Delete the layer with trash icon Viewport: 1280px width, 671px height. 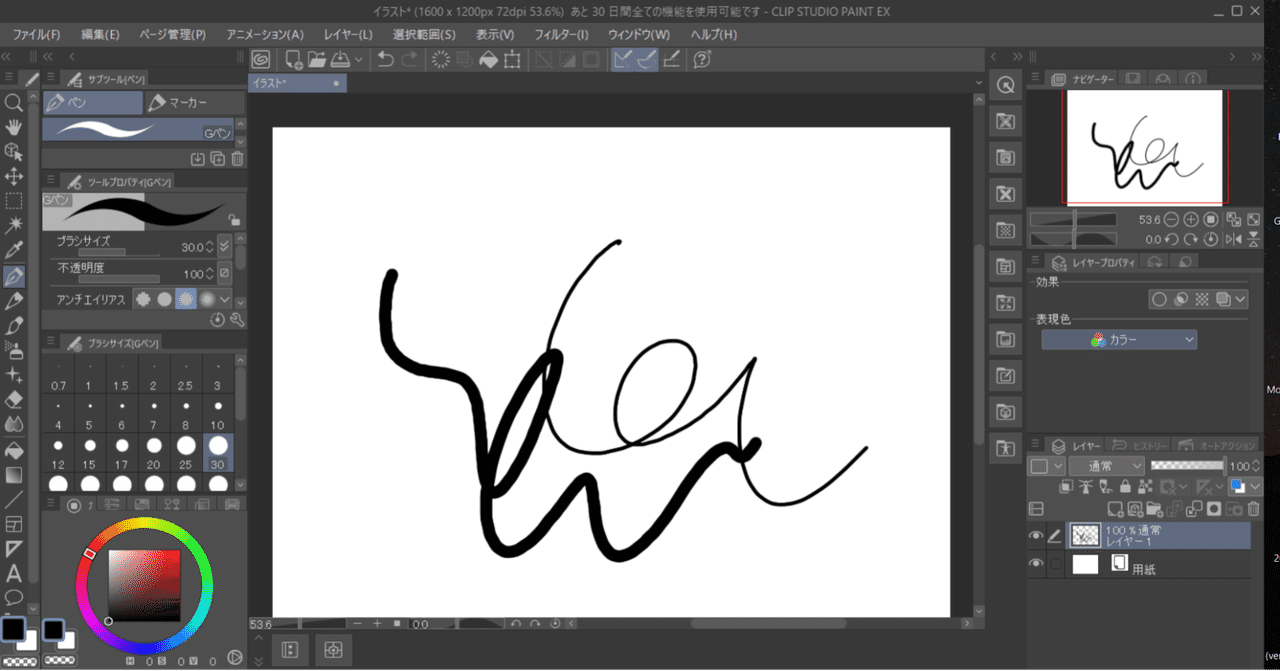(x=1252, y=509)
